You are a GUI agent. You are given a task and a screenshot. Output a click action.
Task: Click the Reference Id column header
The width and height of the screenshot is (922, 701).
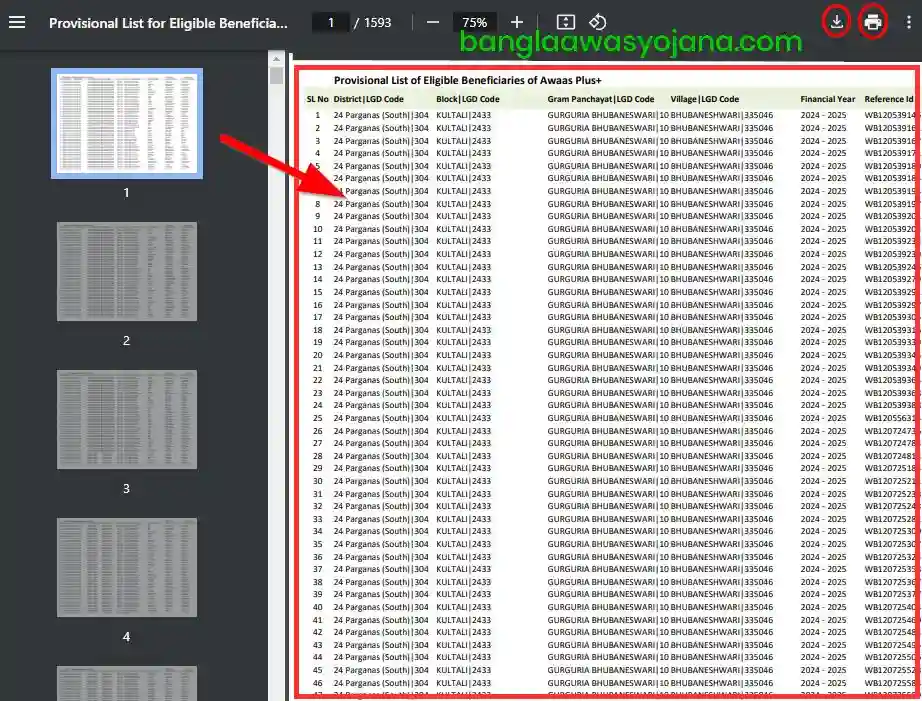tap(889, 99)
